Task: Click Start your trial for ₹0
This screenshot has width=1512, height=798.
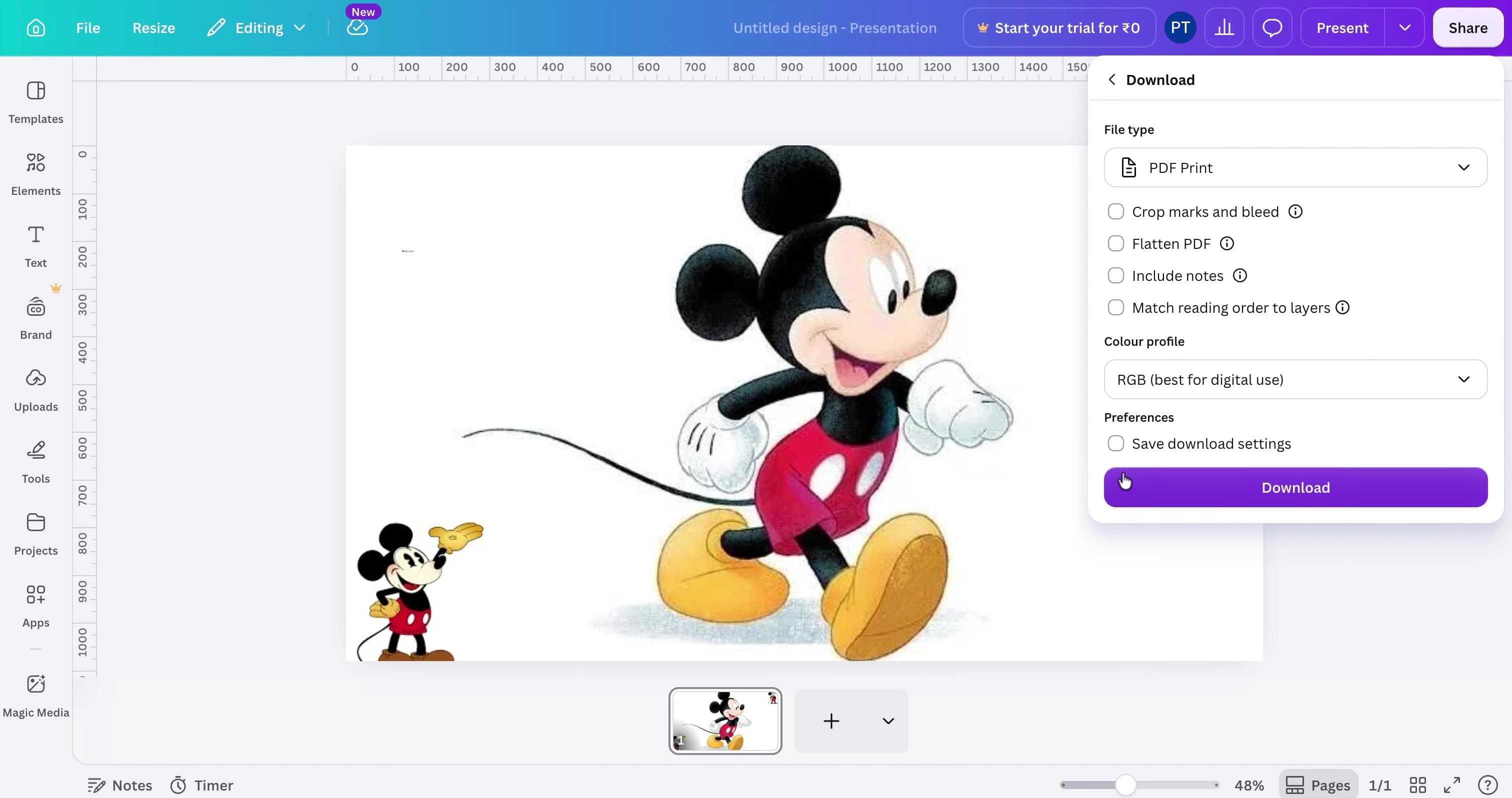Action: click(x=1059, y=27)
